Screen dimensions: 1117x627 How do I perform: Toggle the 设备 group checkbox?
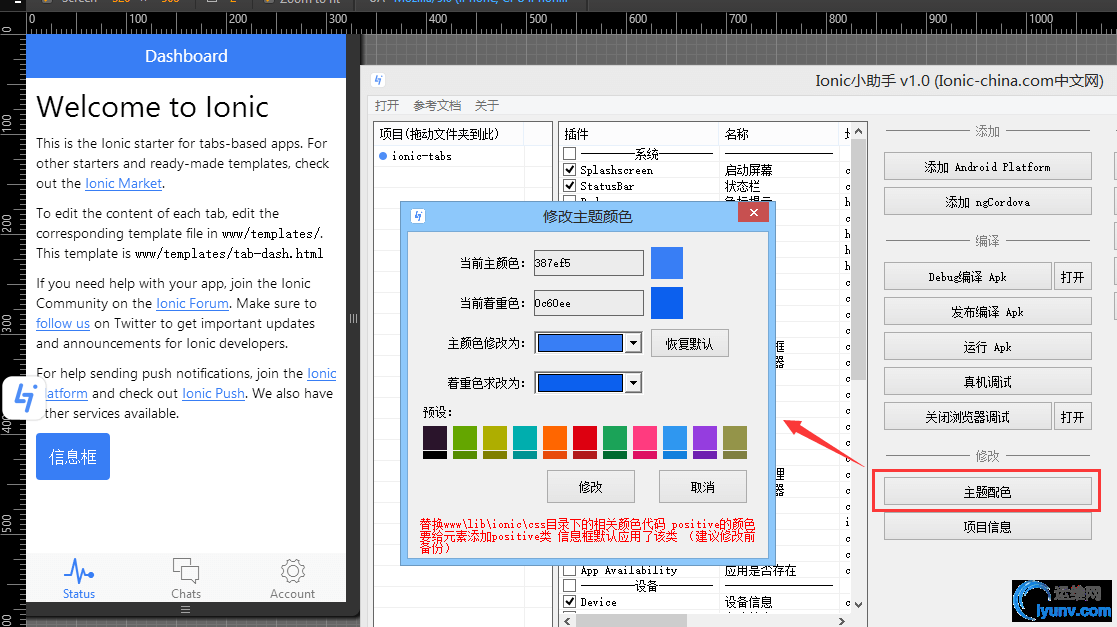[569, 586]
